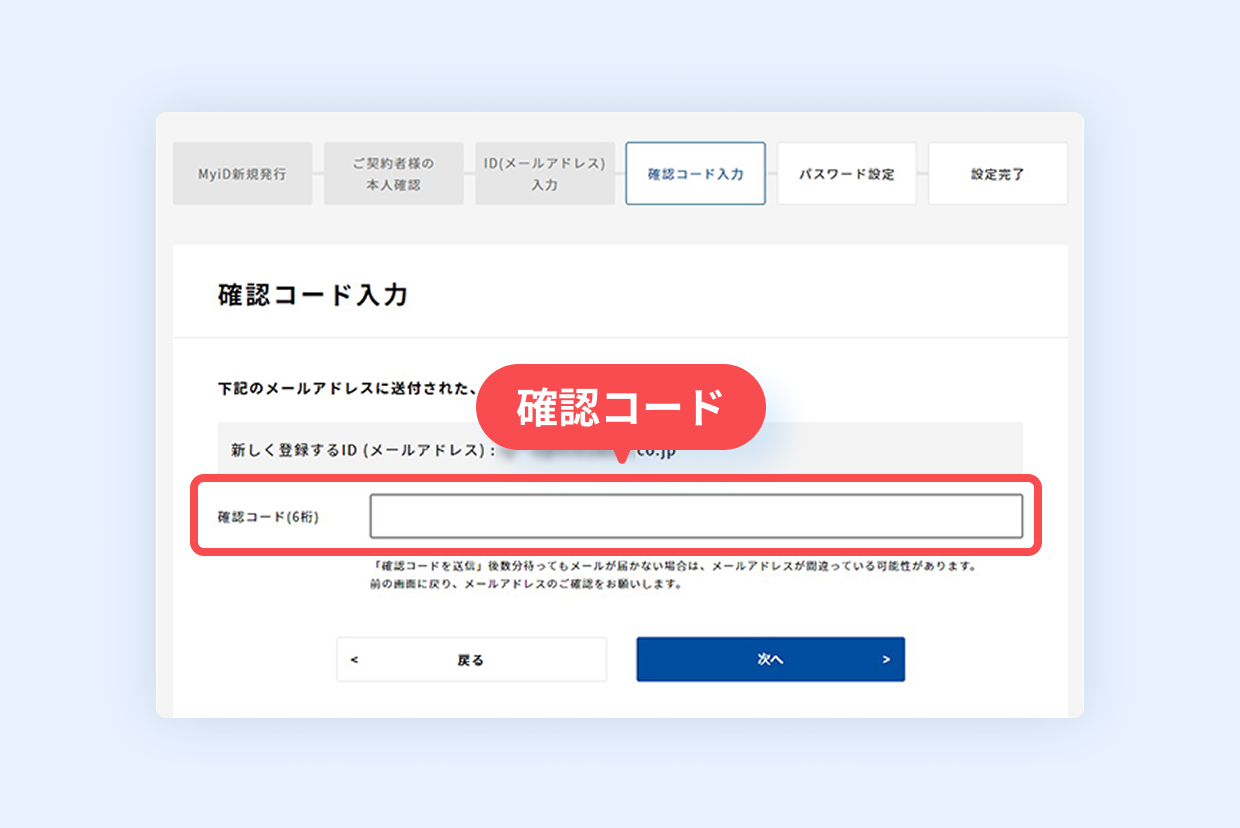Click the 下記のメールアドレスに送付された instruction text
This screenshot has height=828, width=1240.
pyautogui.click(x=346, y=389)
